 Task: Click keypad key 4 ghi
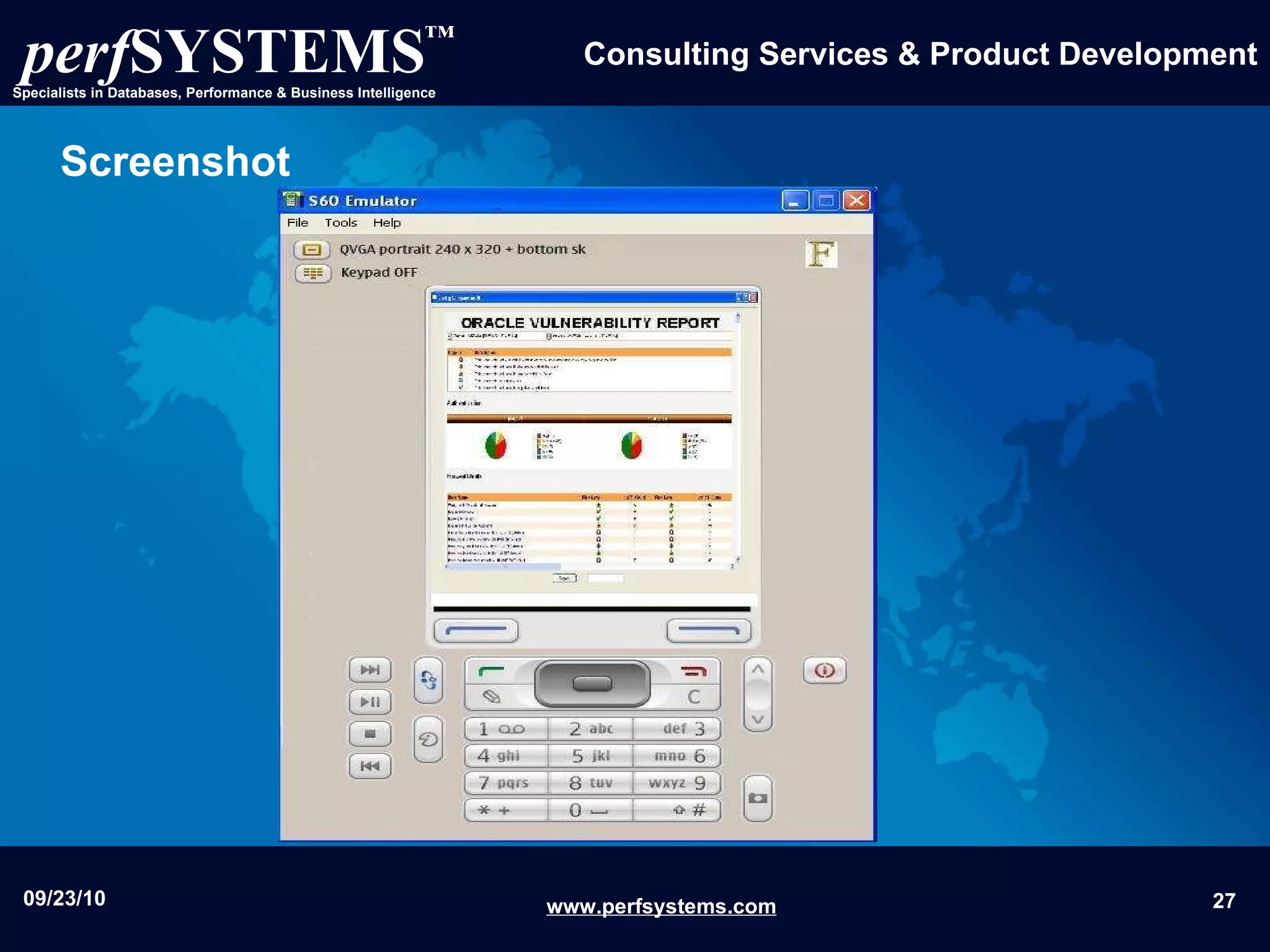coord(507,756)
